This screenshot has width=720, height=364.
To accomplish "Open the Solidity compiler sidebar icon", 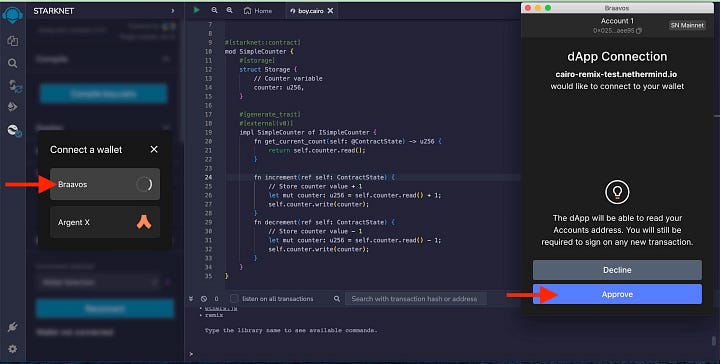I will pyautogui.click(x=15, y=86).
